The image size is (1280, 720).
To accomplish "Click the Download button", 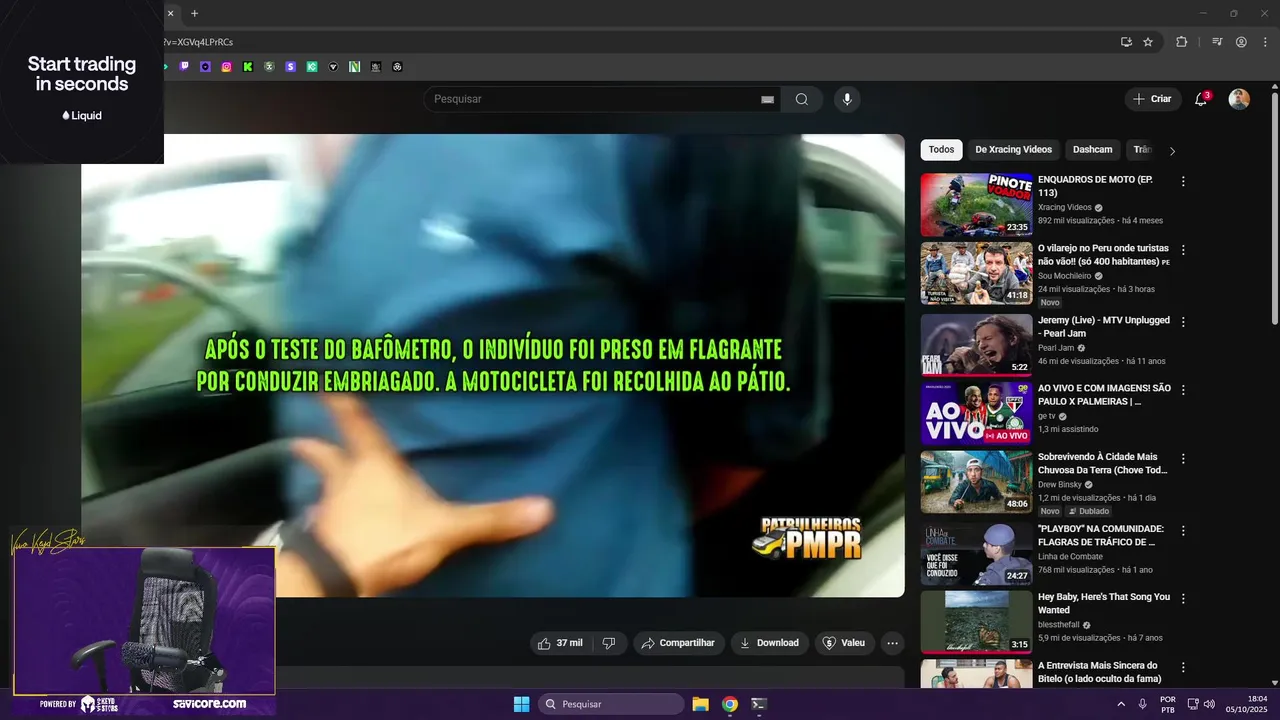I will point(769,643).
